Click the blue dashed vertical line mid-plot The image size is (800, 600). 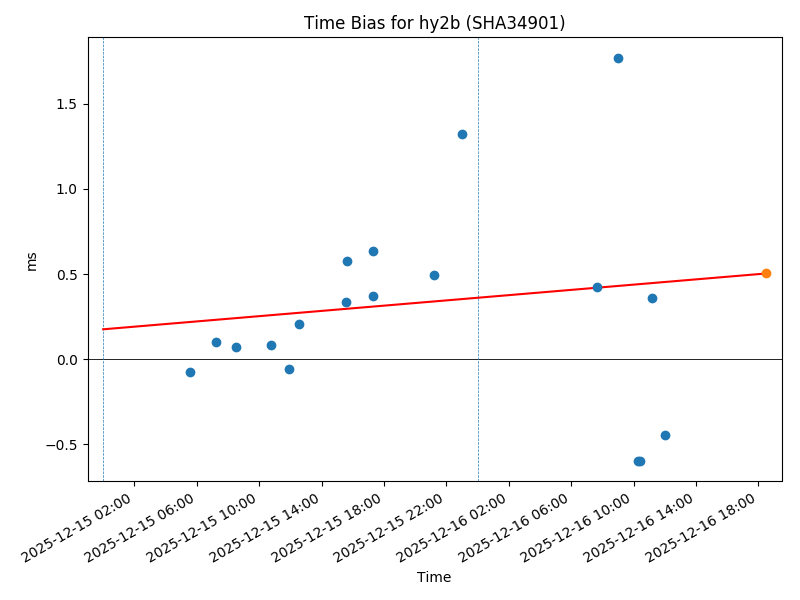coord(478,200)
